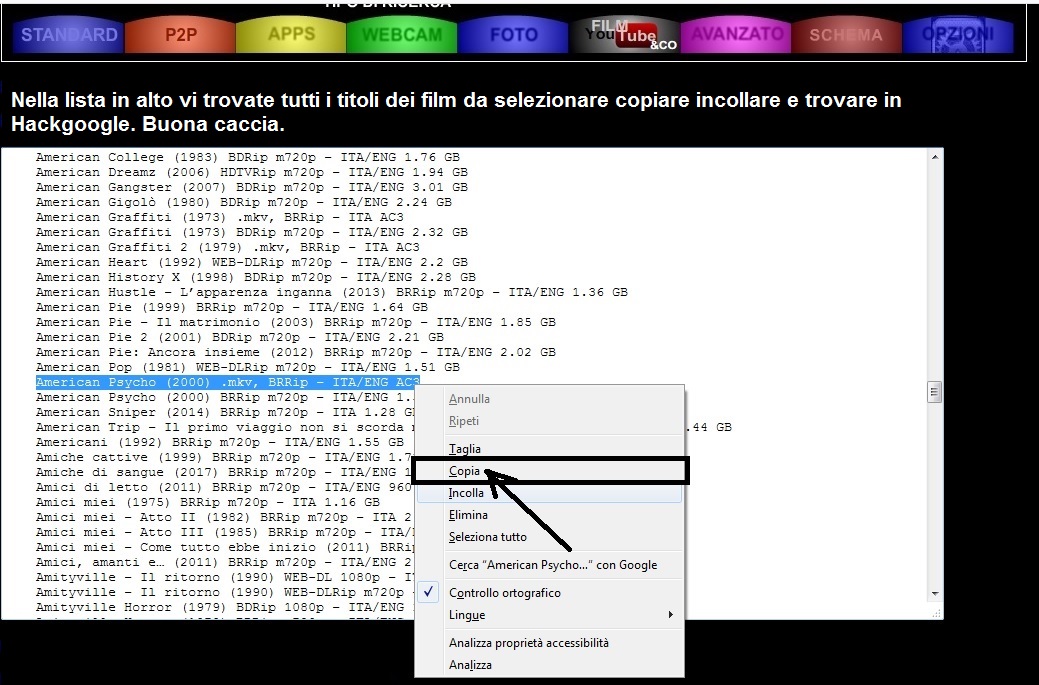This screenshot has height=685, width=1039.
Task: Click the line "Amityville Horror (1979)"
Action: pyautogui.click(x=225, y=607)
